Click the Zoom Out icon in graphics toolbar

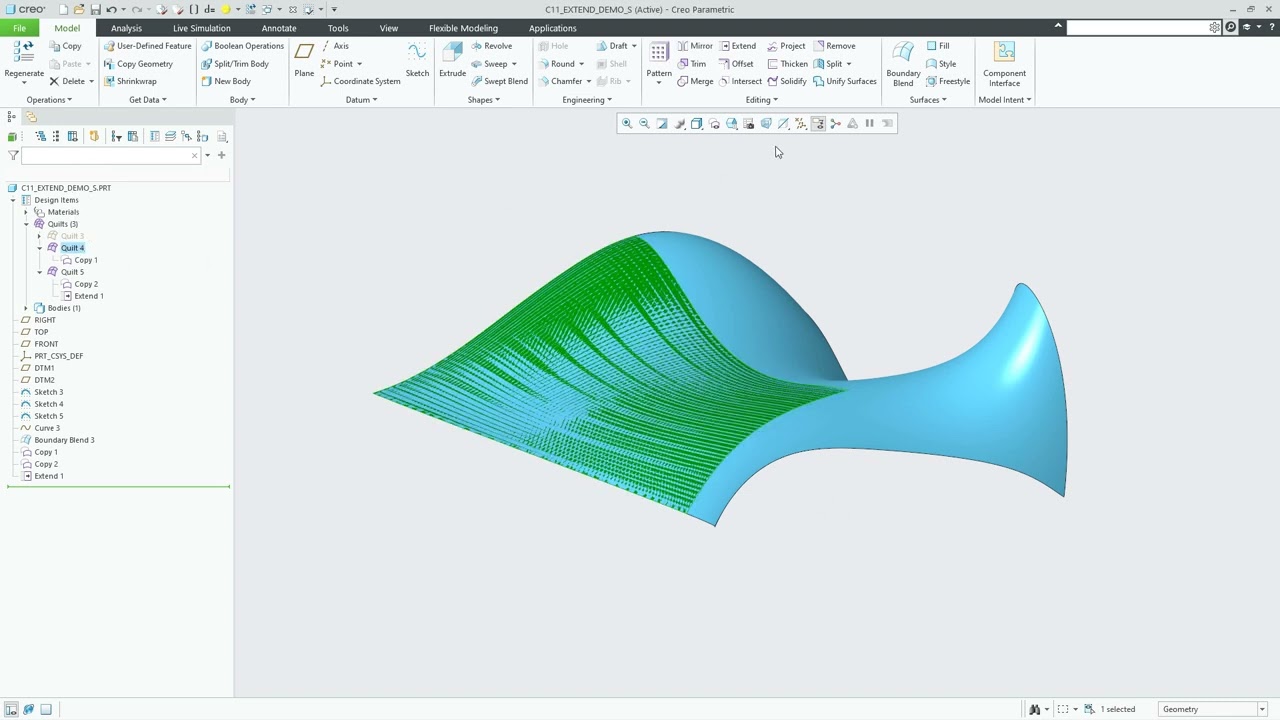pos(644,124)
